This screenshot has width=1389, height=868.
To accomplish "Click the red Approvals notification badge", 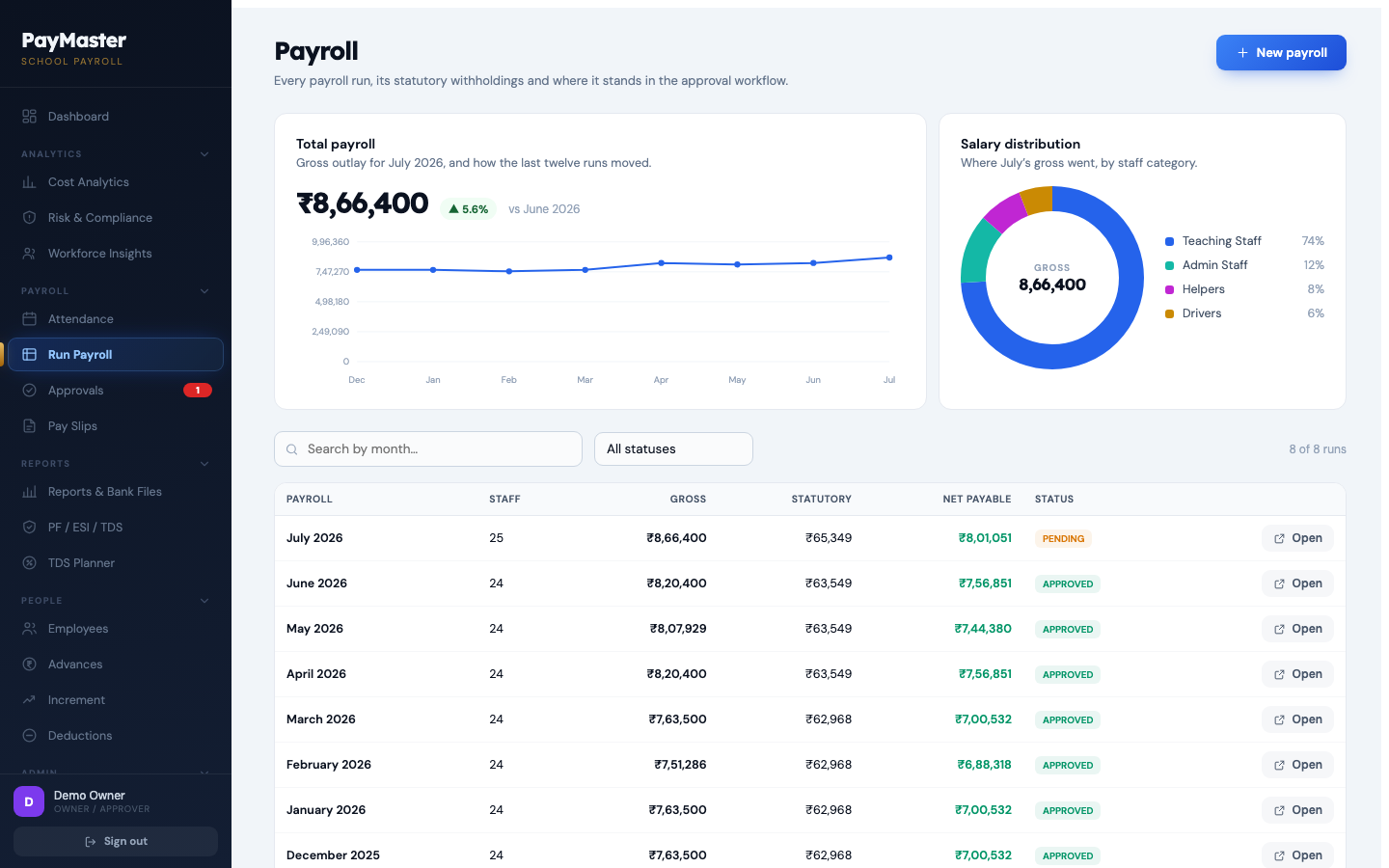I will 198,391.
